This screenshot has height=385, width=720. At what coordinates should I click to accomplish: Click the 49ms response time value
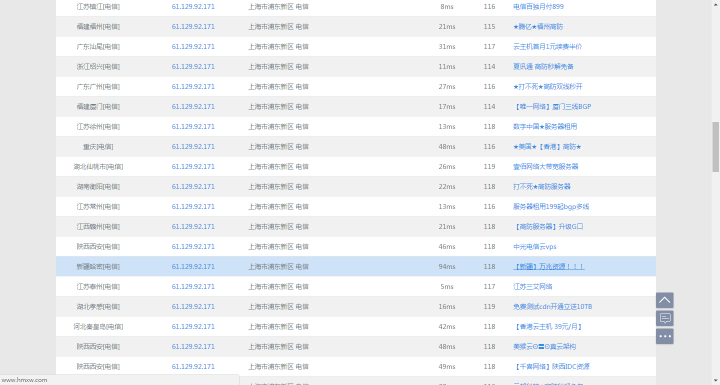(x=447, y=367)
